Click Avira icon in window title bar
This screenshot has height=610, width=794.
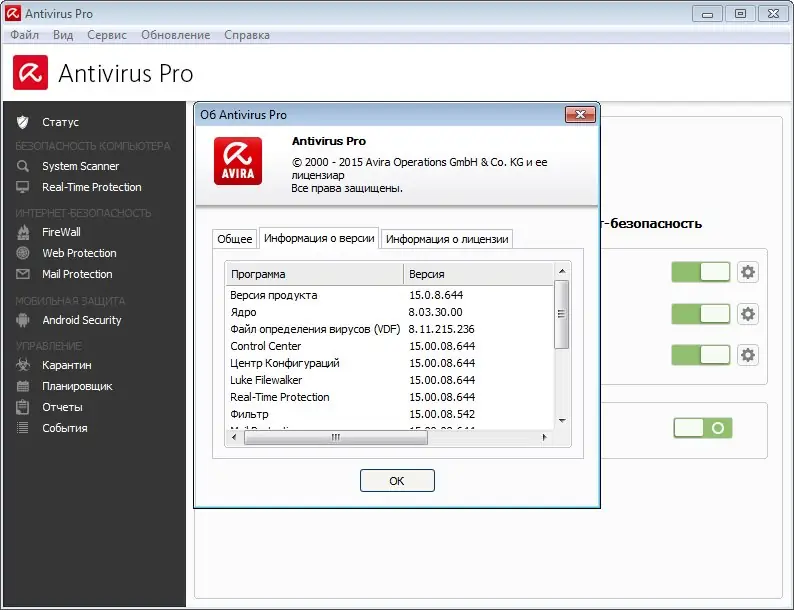13,13
